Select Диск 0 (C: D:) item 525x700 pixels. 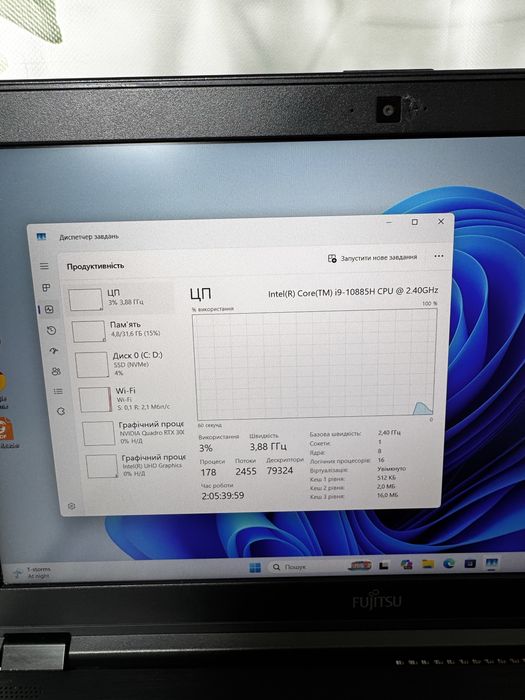point(127,364)
